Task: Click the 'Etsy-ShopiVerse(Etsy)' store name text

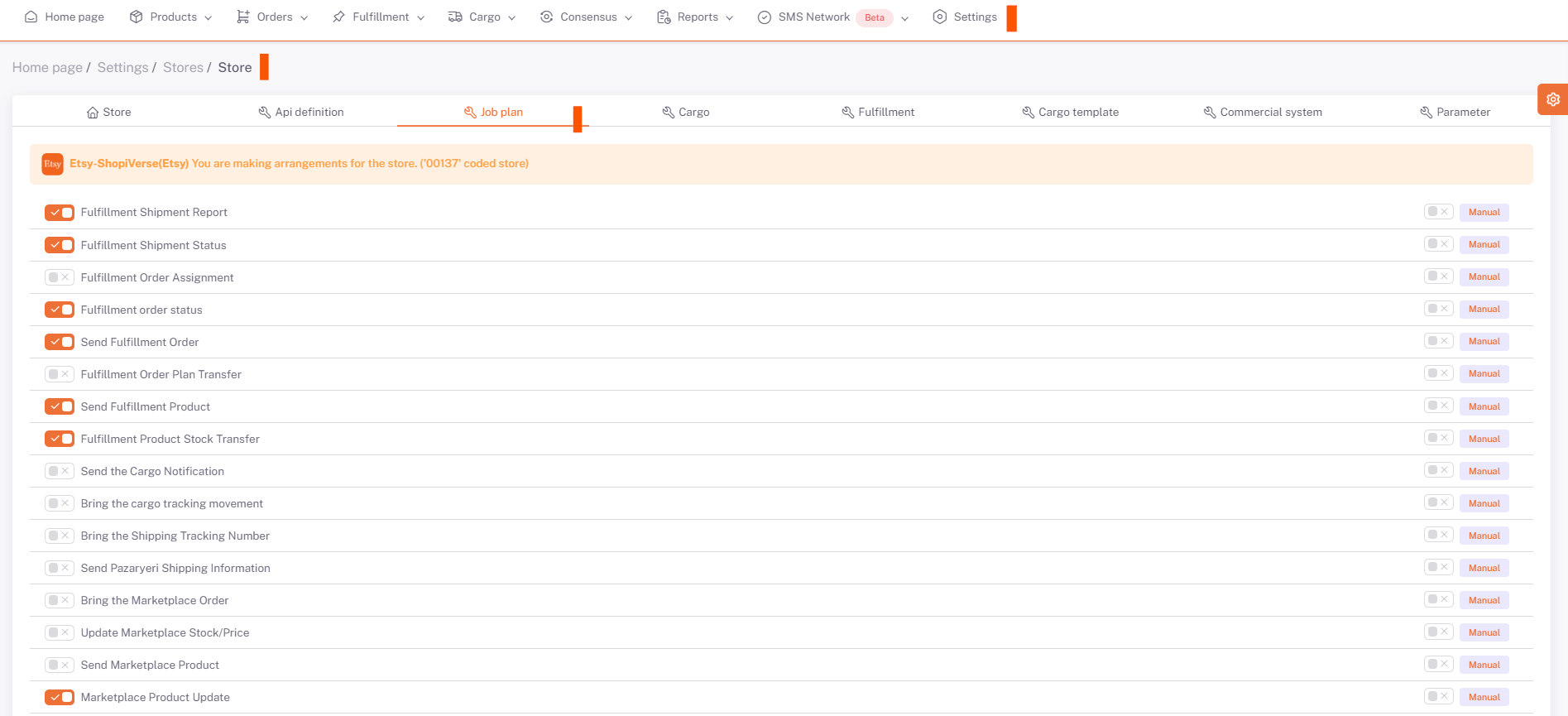Action: (x=129, y=164)
